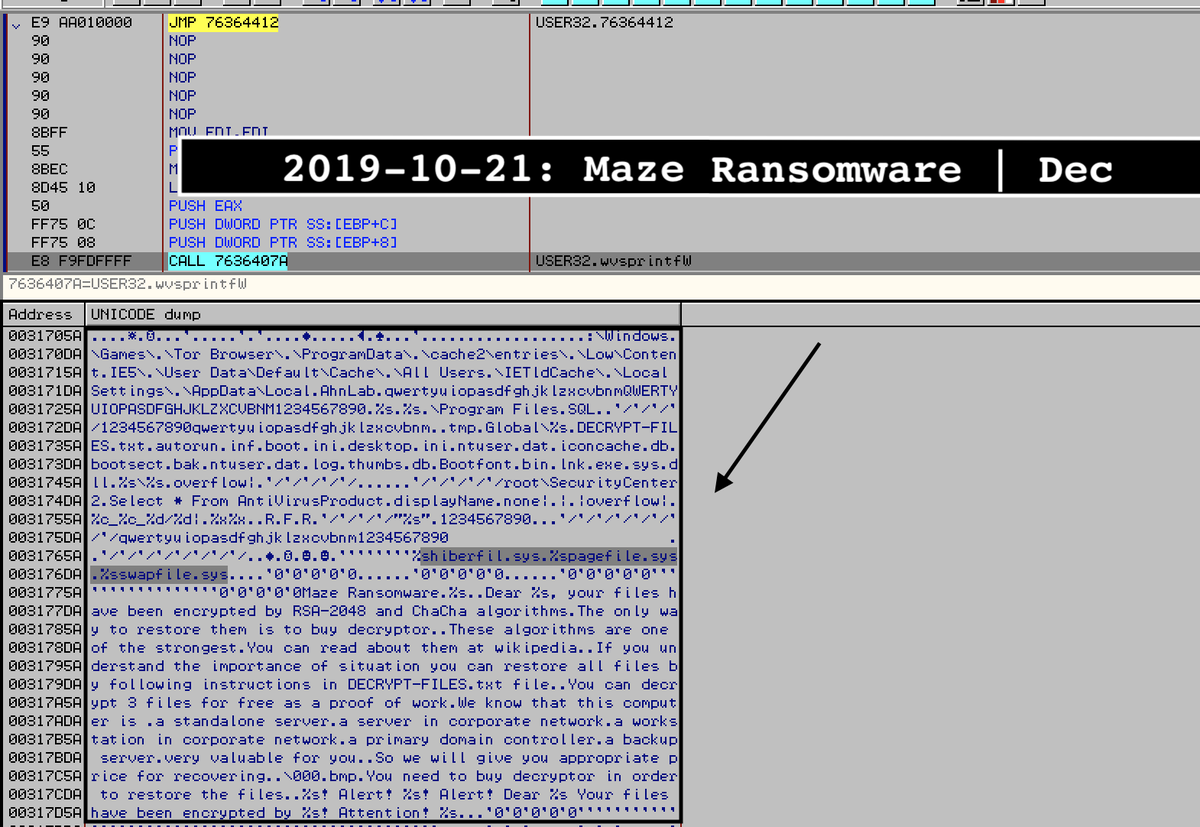Viewport: 1200px width, 827px height.
Task: Click the 7636407A=USER32.wvsprintfW info line
Action: pyautogui.click(x=127, y=285)
